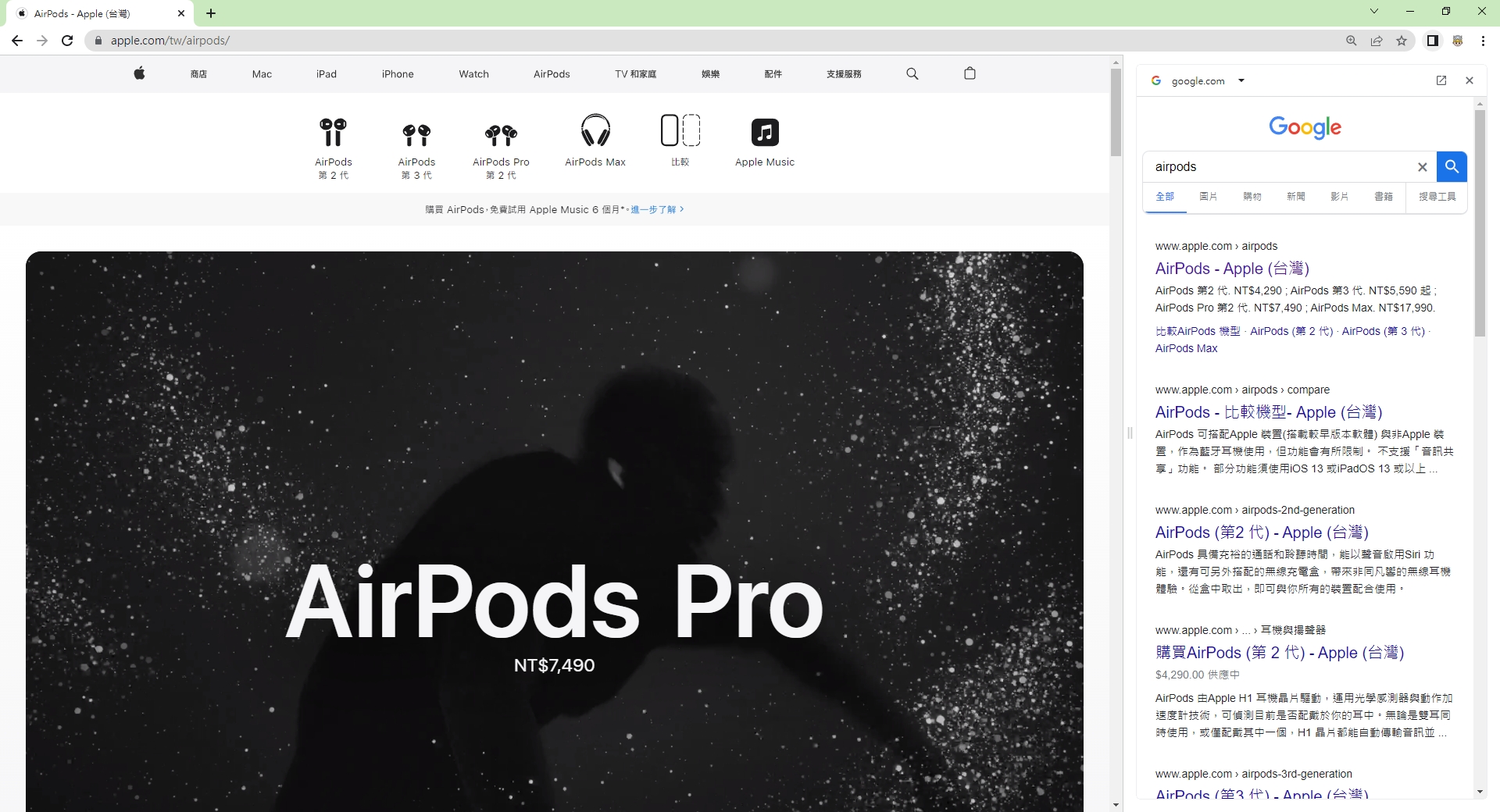This screenshot has height=812, width=1500.
Task: Click sitelink AirPods Max in first result
Action: click(1186, 348)
